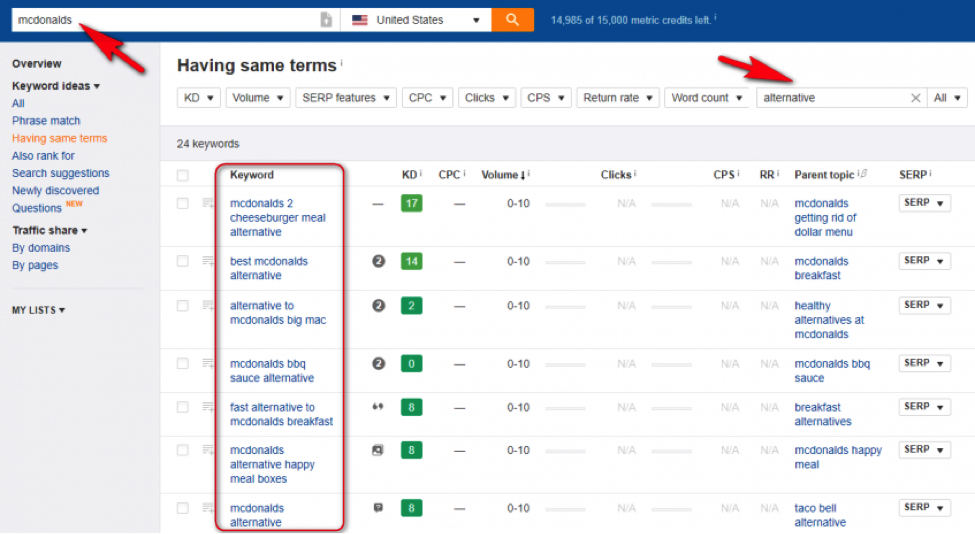The width and height of the screenshot is (975, 534).
Task: Clear the 'alternative' filter with X icon
Action: pyautogui.click(x=915, y=98)
